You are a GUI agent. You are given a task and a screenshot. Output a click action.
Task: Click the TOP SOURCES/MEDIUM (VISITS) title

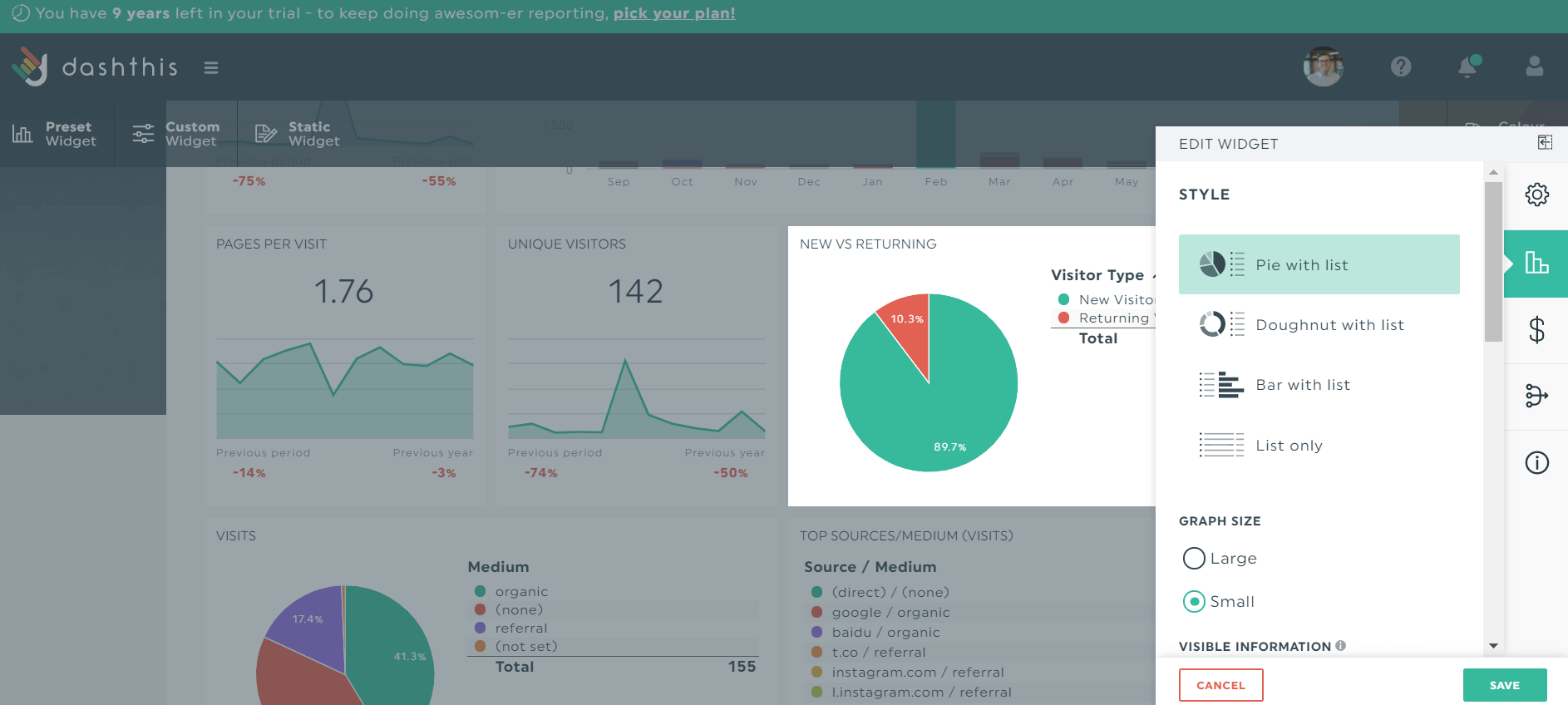tap(906, 535)
